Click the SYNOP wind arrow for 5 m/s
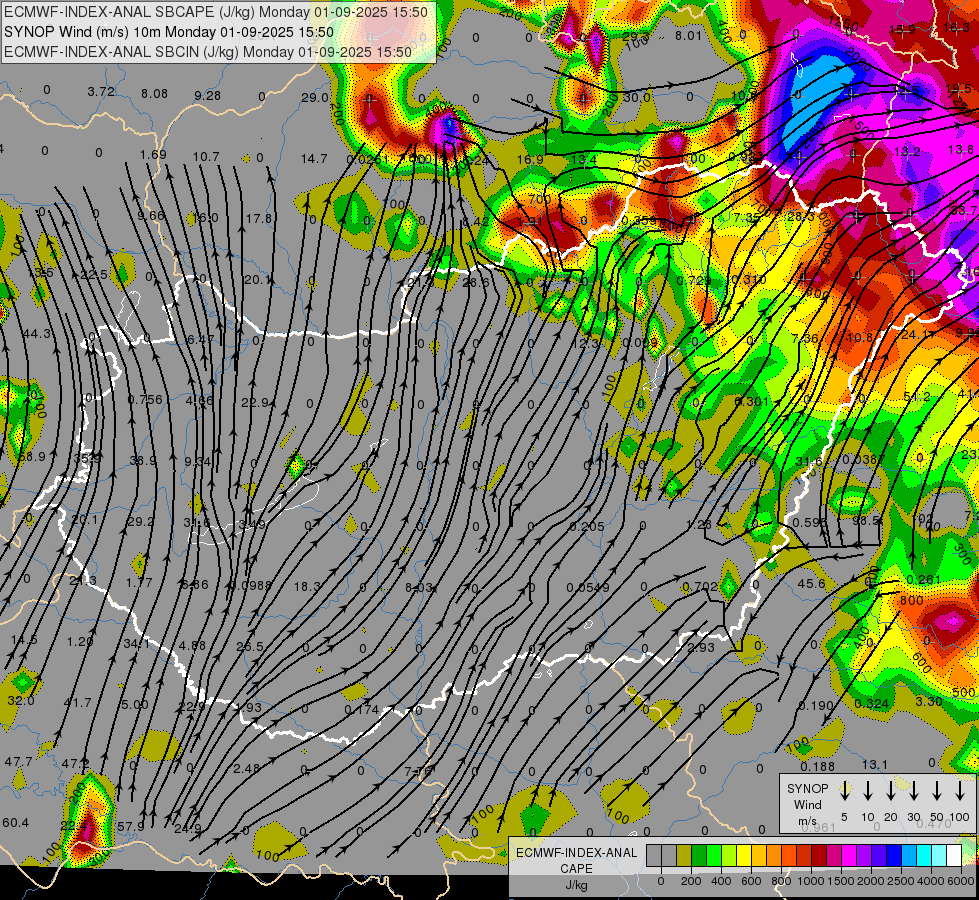The image size is (979, 900). pyautogui.click(x=844, y=791)
